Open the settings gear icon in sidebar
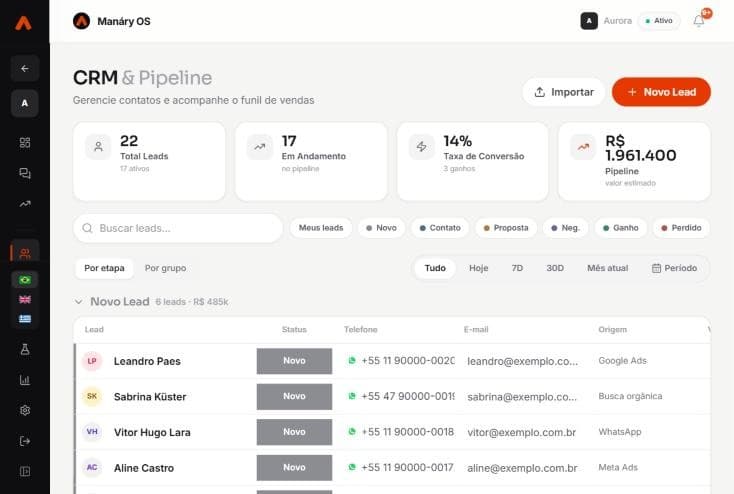This screenshot has width=734, height=494. [x=25, y=410]
